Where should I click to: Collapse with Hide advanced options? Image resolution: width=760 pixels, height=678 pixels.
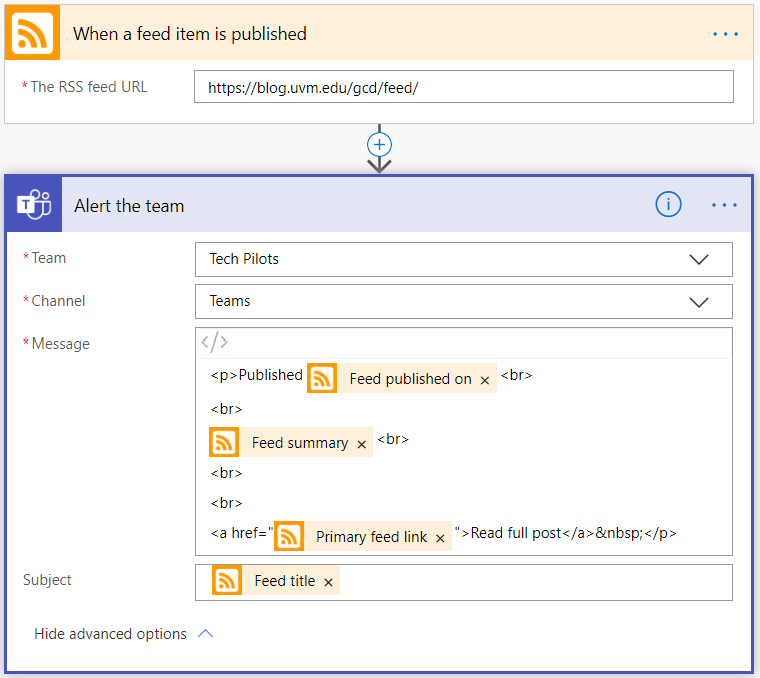coord(123,634)
